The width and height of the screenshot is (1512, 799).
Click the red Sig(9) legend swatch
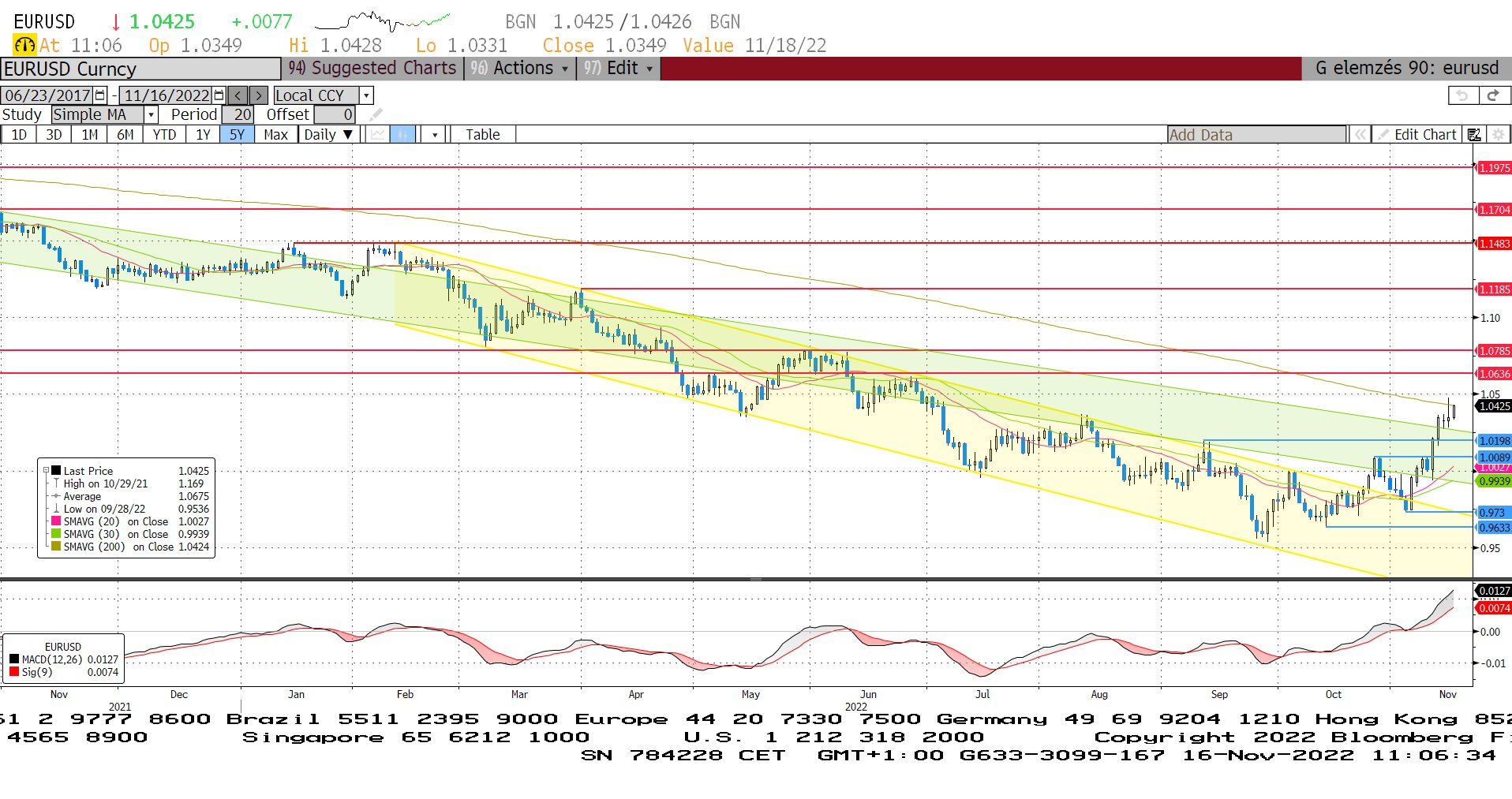tap(14, 672)
